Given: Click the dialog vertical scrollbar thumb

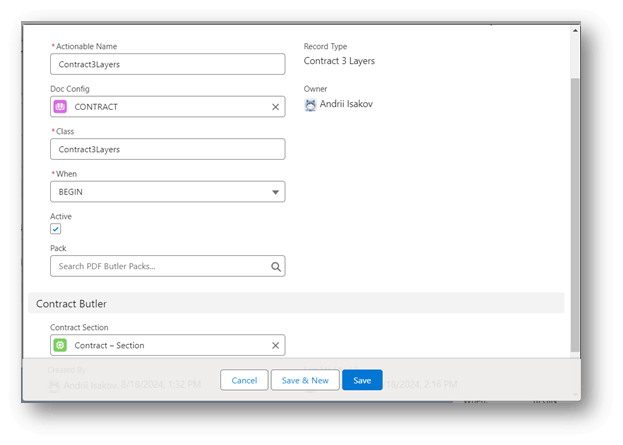Looking at the screenshot, I should click(x=575, y=215).
